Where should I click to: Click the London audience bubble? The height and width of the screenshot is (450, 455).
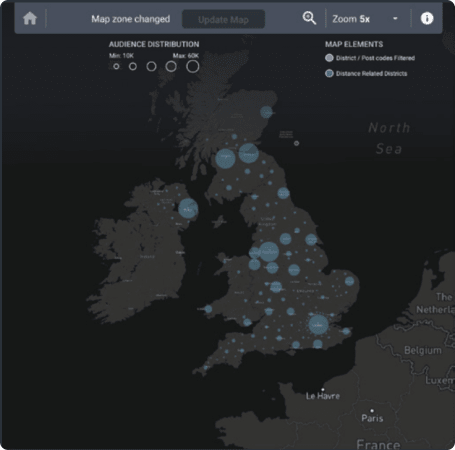(318, 324)
